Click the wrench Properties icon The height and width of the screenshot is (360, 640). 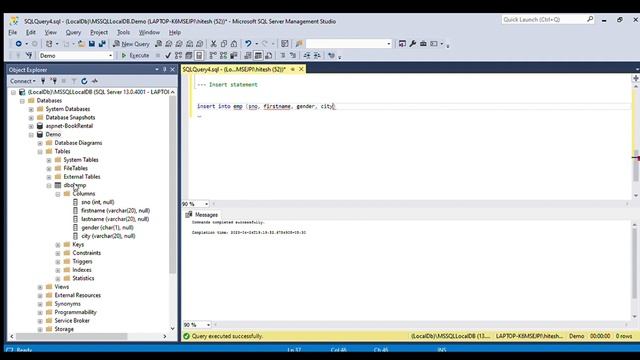413,44
